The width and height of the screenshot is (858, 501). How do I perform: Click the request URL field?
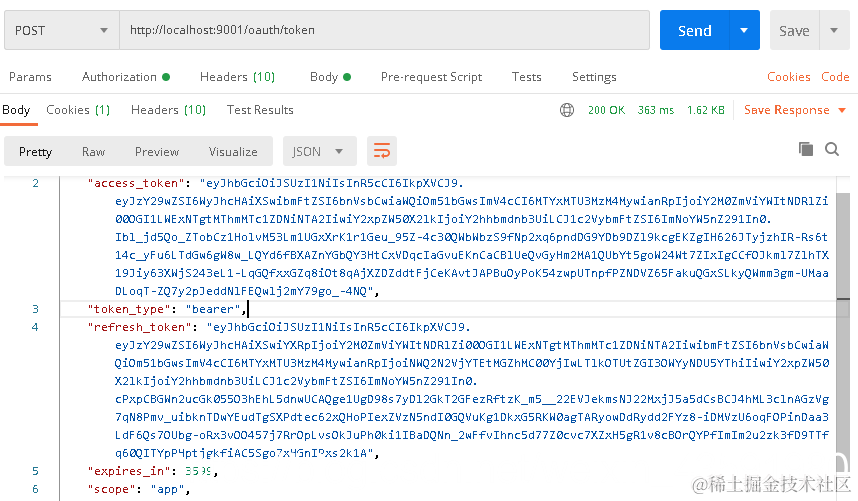point(385,30)
